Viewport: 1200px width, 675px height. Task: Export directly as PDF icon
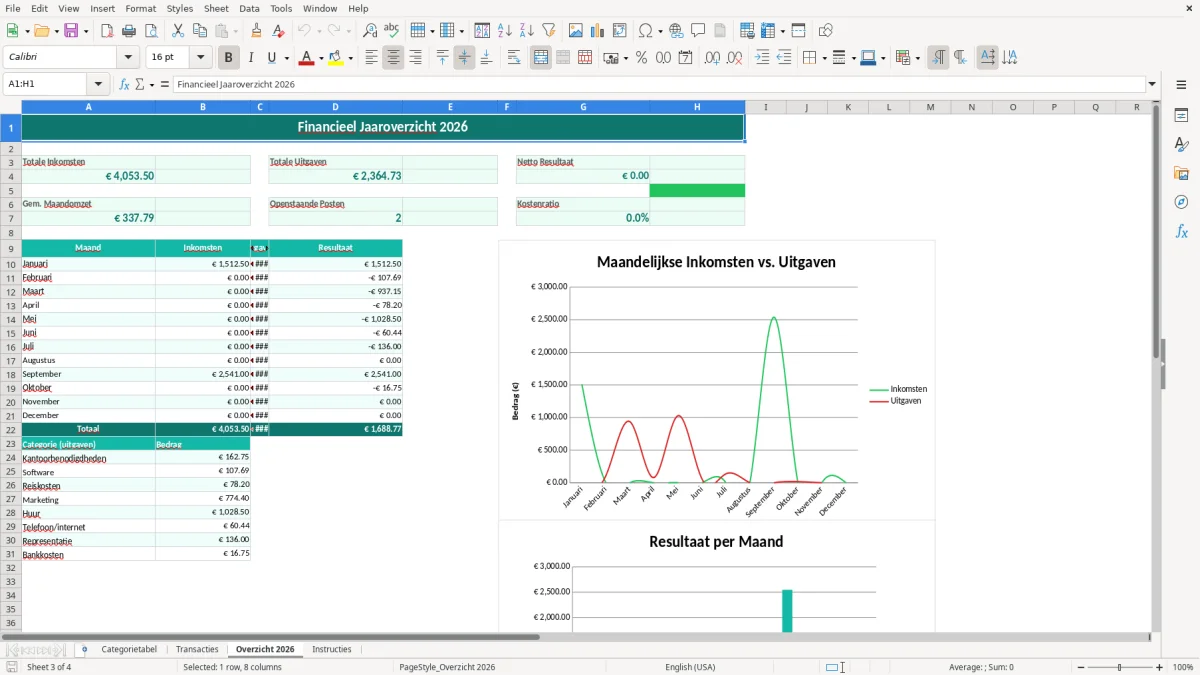coord(107,31)
